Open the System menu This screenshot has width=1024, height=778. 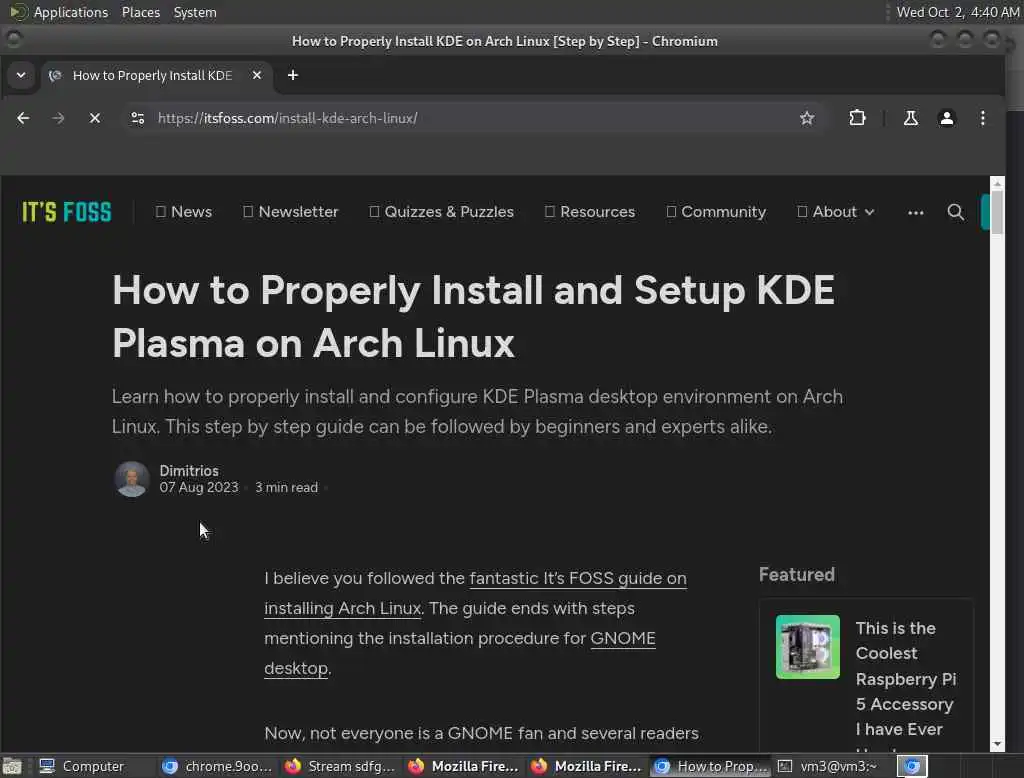point(195,12)
